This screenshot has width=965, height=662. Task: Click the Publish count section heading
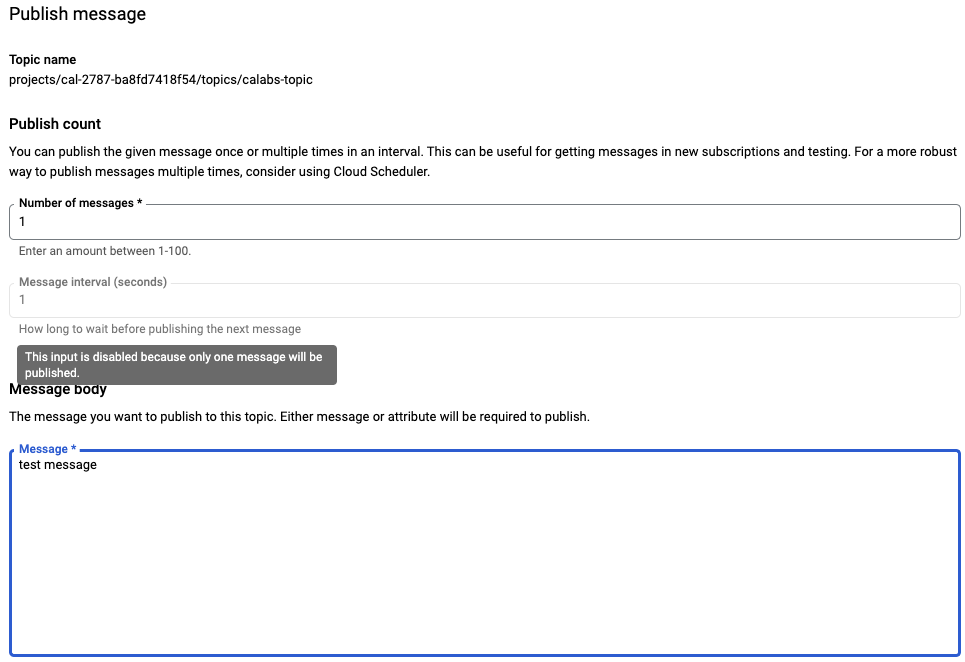[x=54, y=123]
